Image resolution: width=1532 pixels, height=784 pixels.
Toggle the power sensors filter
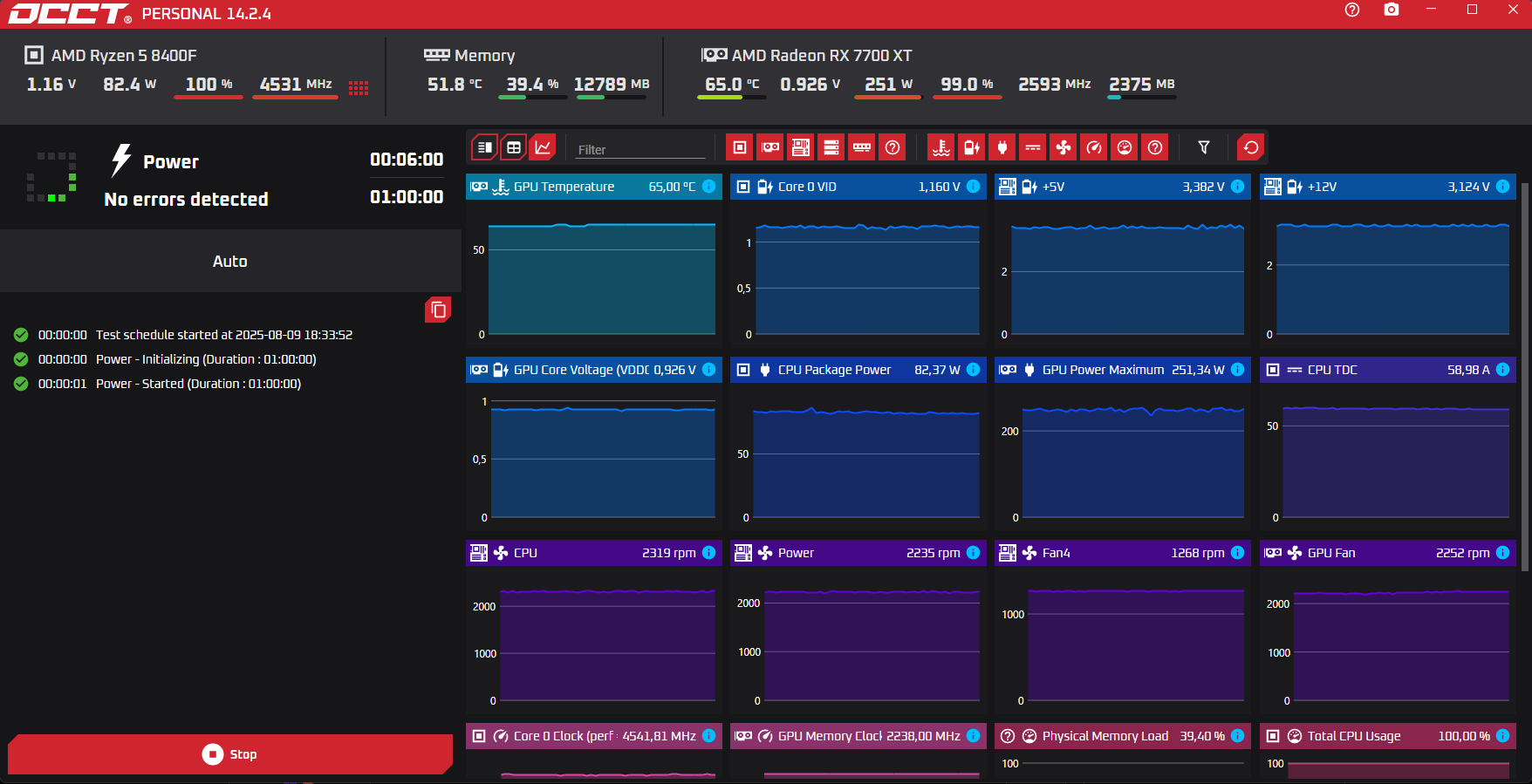click(1002, 147)
